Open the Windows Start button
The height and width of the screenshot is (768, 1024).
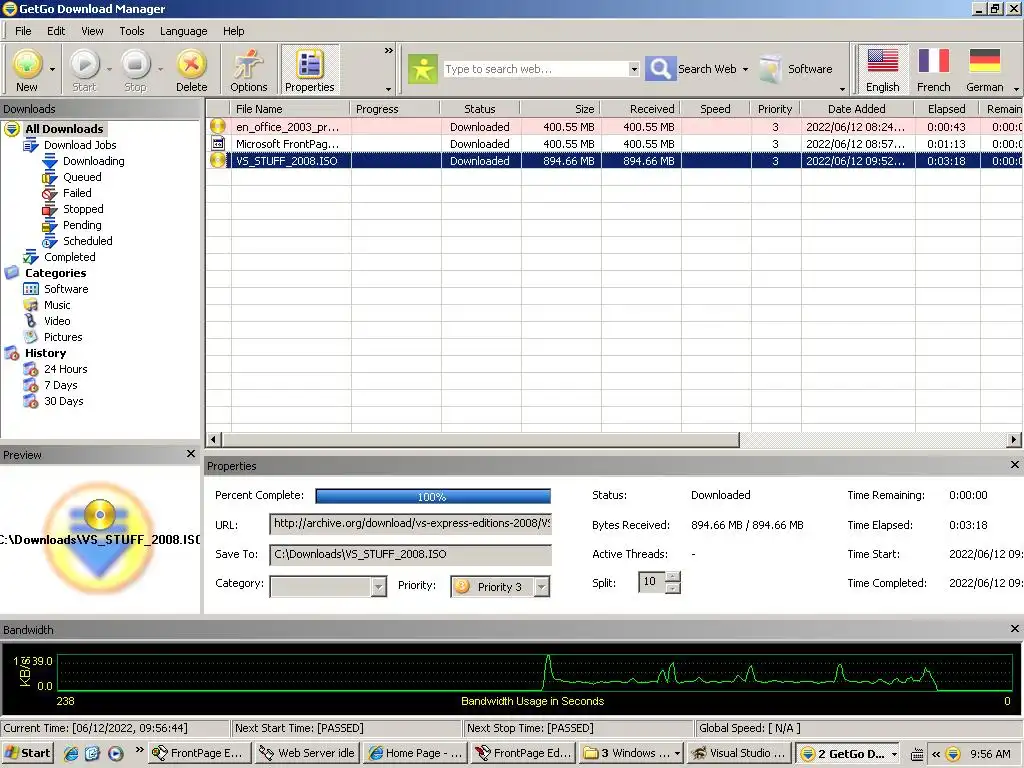(x=27, y=753)
